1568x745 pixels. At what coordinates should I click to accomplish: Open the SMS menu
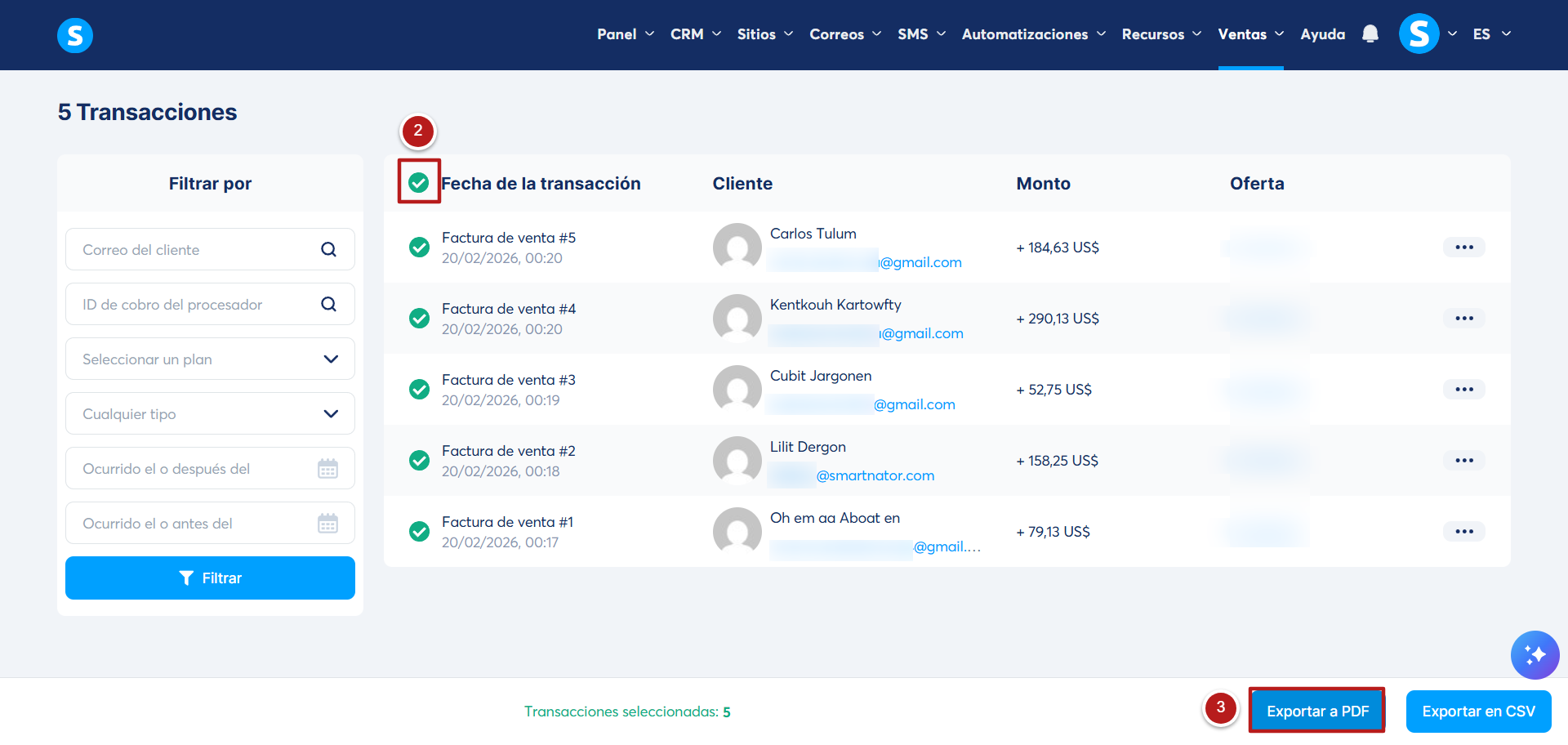(x=921, y=34)
